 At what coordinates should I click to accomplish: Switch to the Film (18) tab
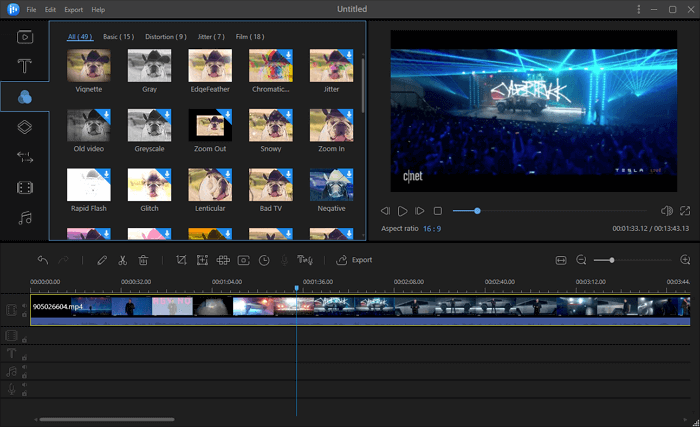point(250,37)
